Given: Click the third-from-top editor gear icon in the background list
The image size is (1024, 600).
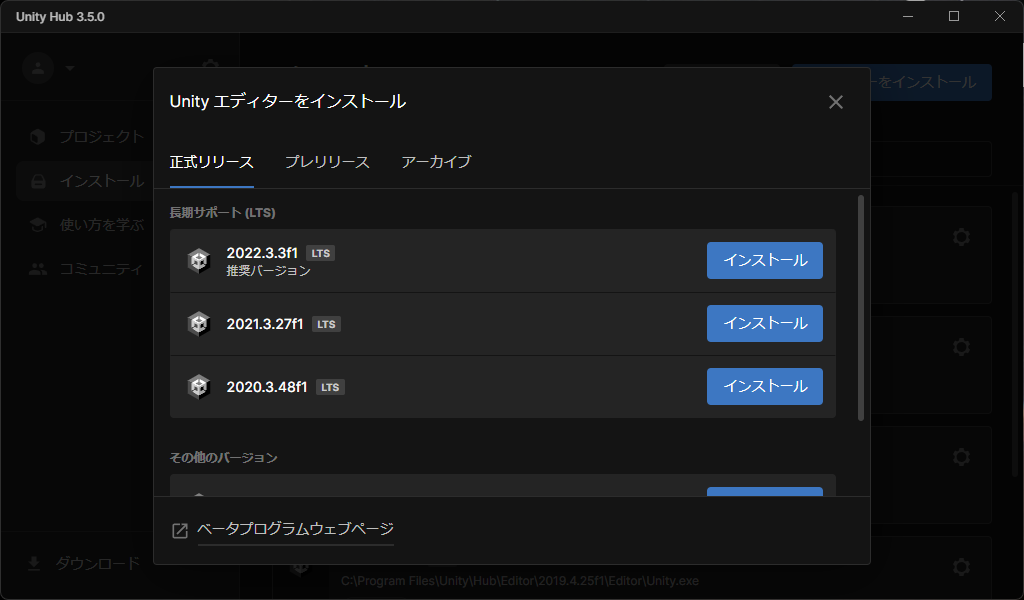Looking at the screenshot, I should coord(961,456).
